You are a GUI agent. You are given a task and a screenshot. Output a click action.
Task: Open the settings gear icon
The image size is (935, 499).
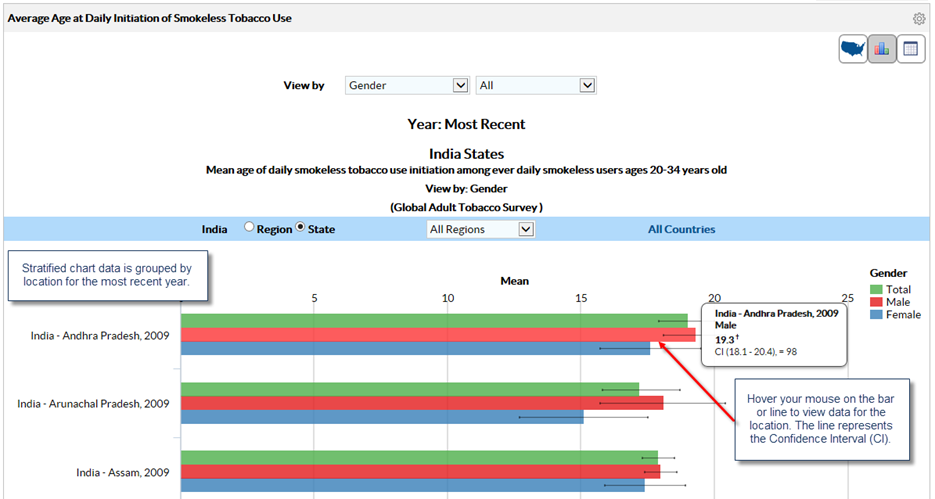919,18
